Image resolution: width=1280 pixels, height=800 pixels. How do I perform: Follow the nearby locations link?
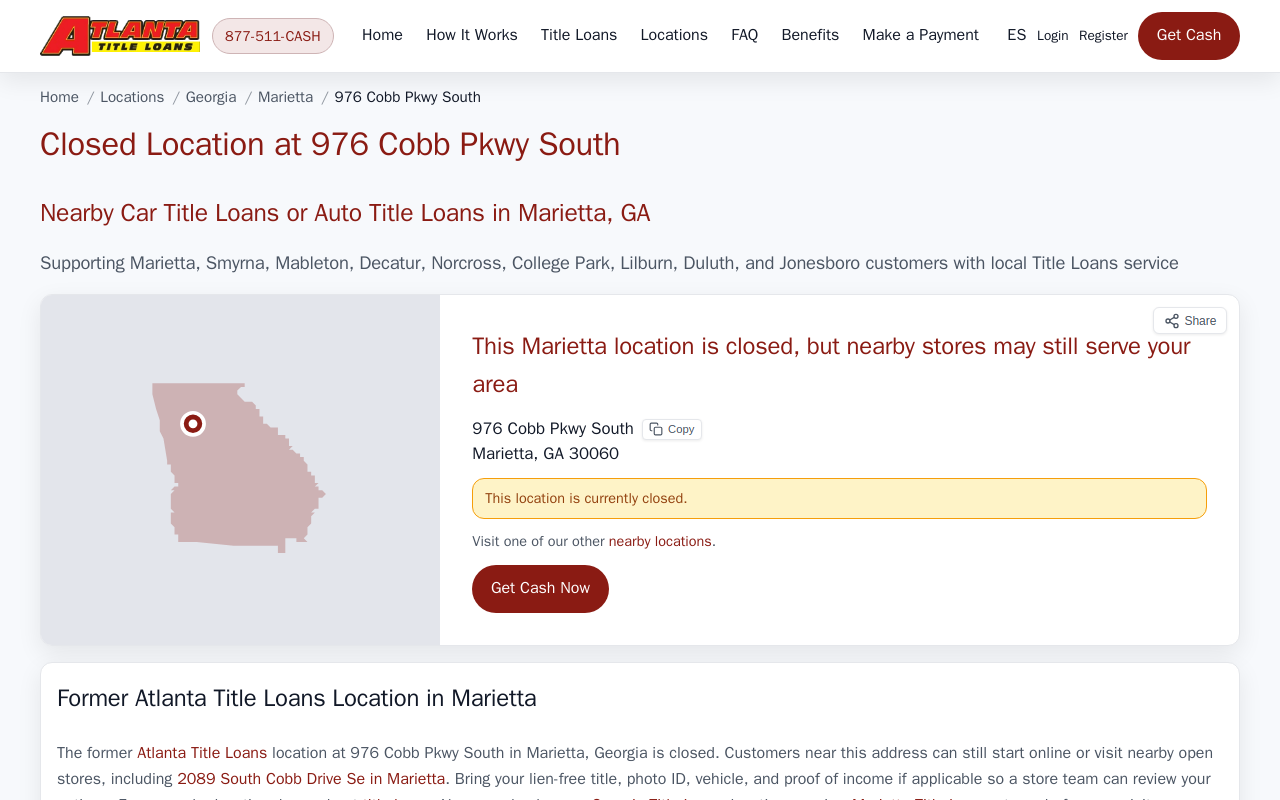660,542
